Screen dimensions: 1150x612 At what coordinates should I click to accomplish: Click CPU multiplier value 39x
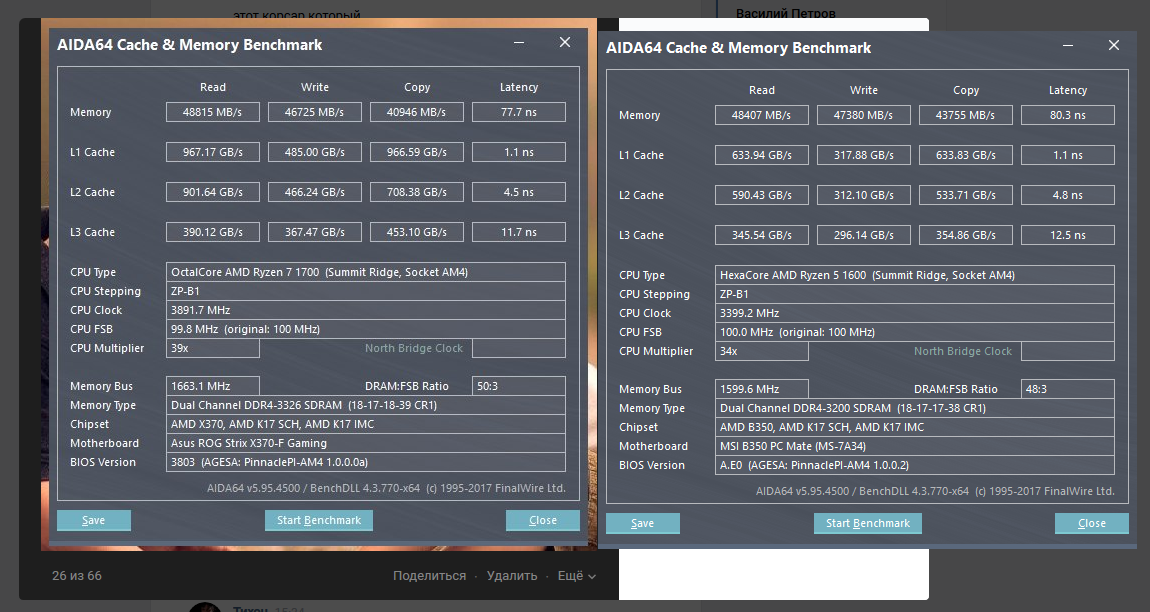click(x=213, y=349)
